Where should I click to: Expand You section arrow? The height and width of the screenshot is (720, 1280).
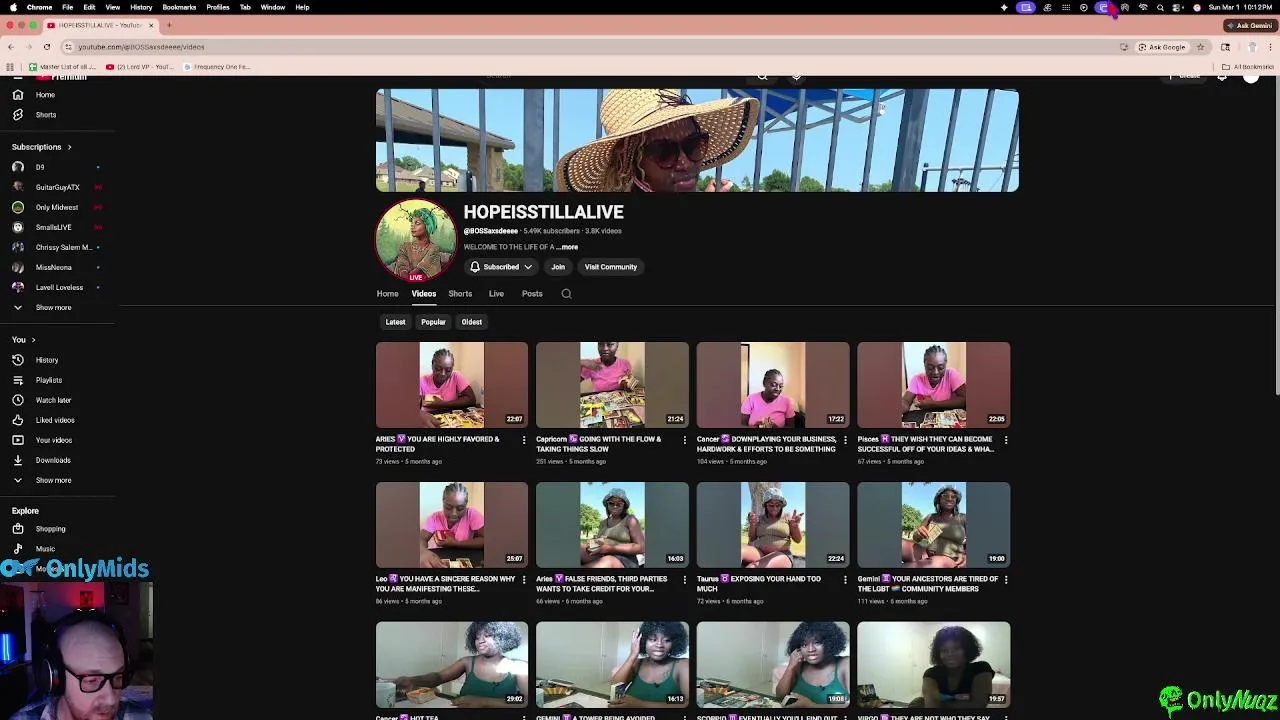(x=33, y=340)
